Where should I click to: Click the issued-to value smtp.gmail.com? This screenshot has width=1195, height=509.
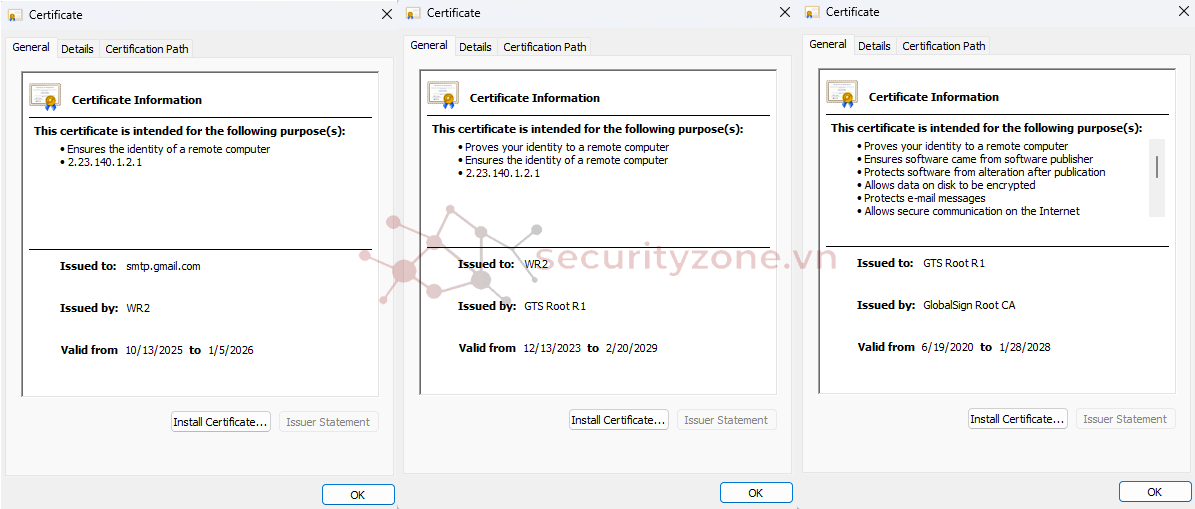(163, 267)
